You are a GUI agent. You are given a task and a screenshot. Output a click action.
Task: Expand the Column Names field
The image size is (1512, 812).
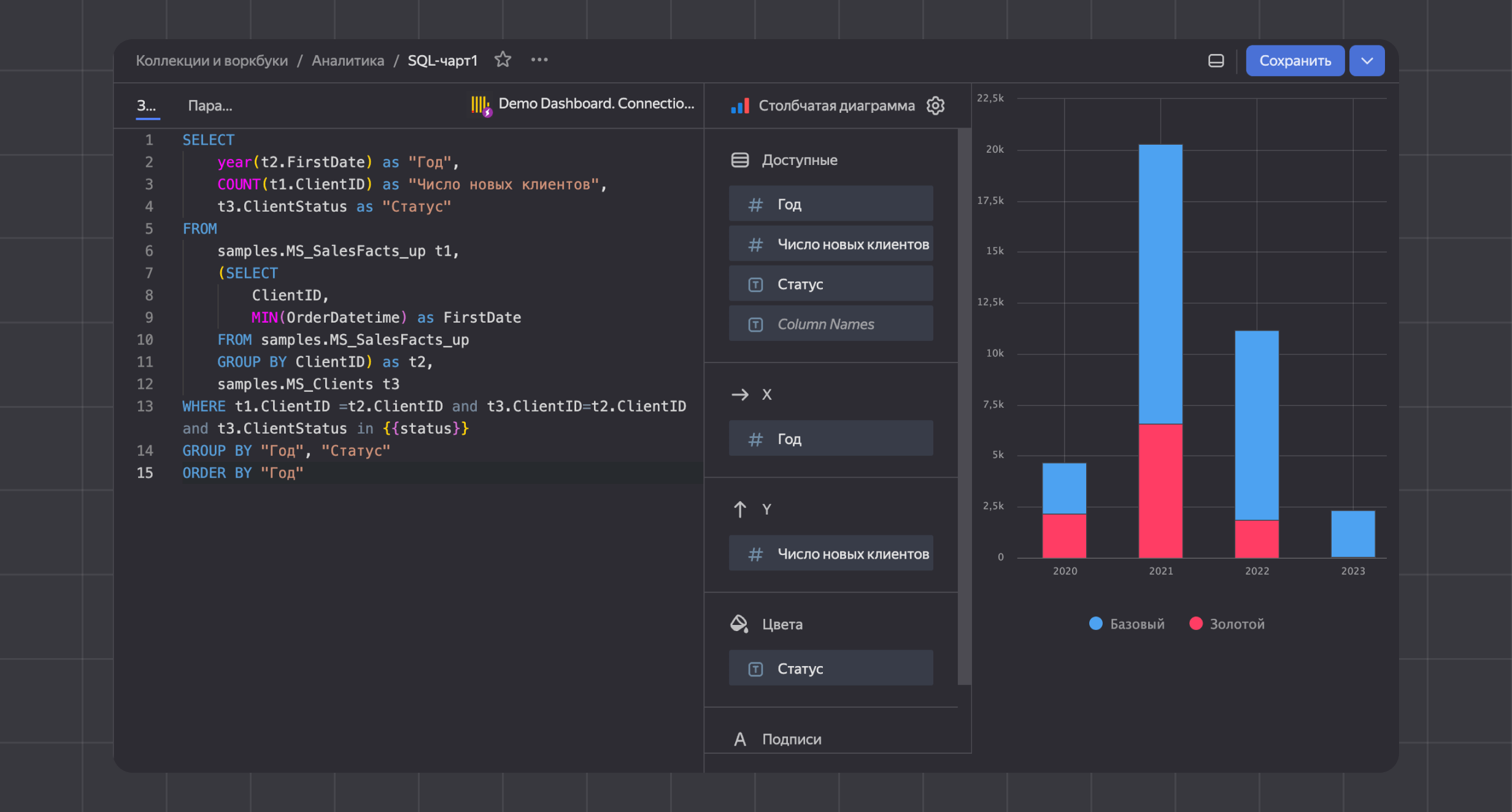tap(830, 323)
